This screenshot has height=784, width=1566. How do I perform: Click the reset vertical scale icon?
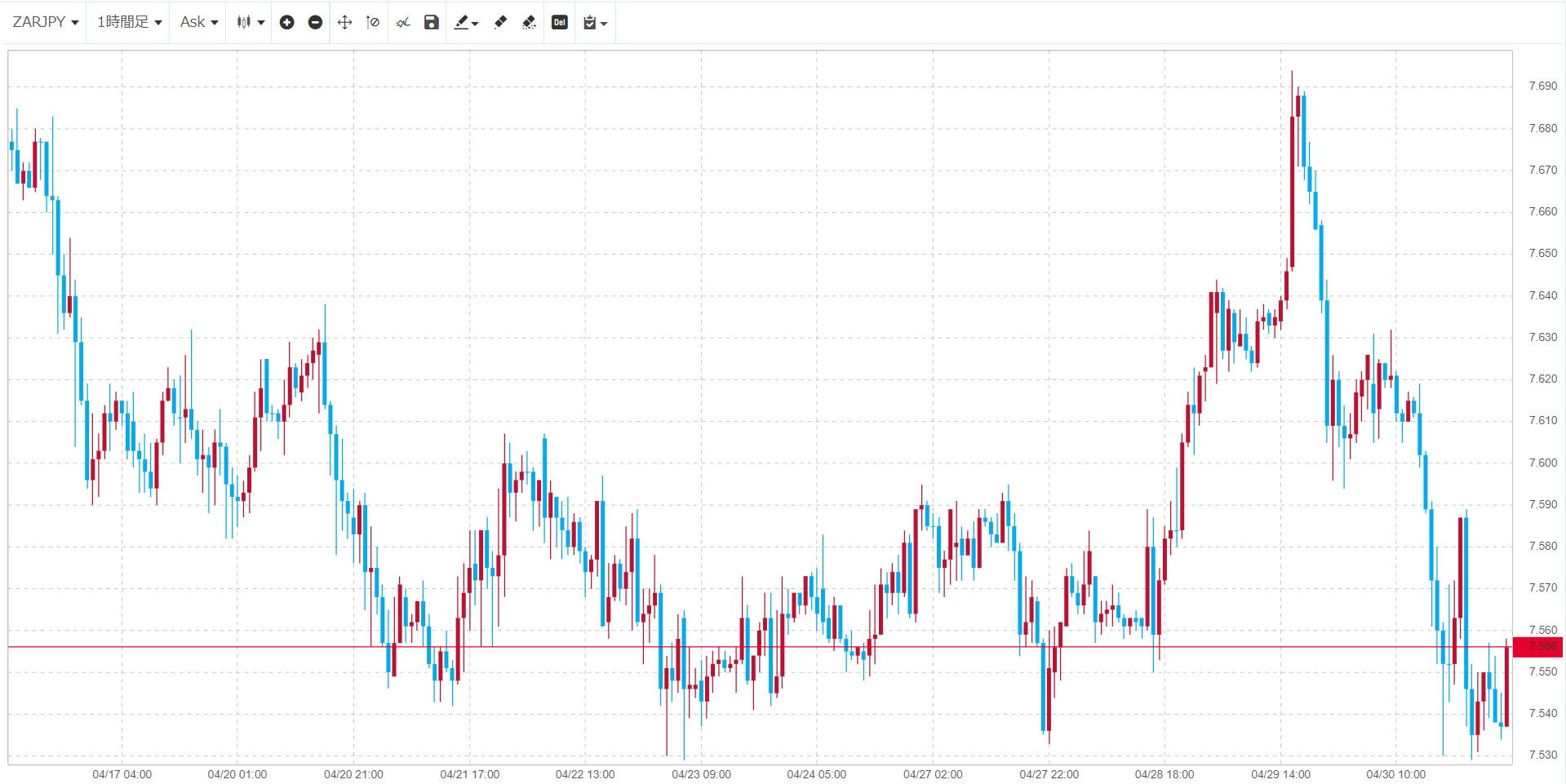pos(373,22)
